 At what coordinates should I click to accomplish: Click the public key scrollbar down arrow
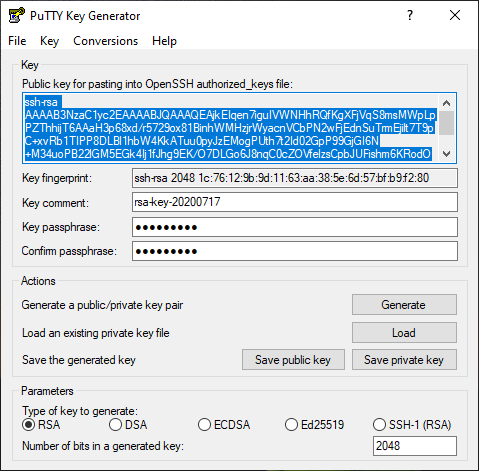pyautogui.click(x=447, y=154)
